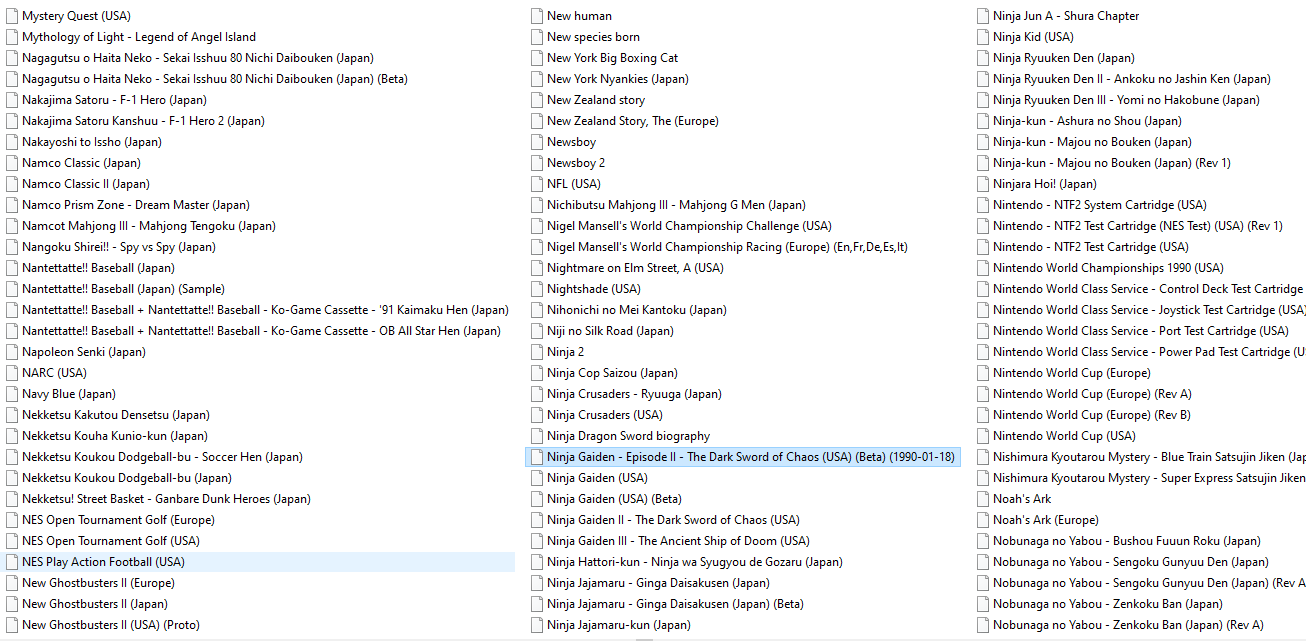
Task: Select Ninja Gaiden III - The Ancient Ship of Doom
Action: (678, 541)
